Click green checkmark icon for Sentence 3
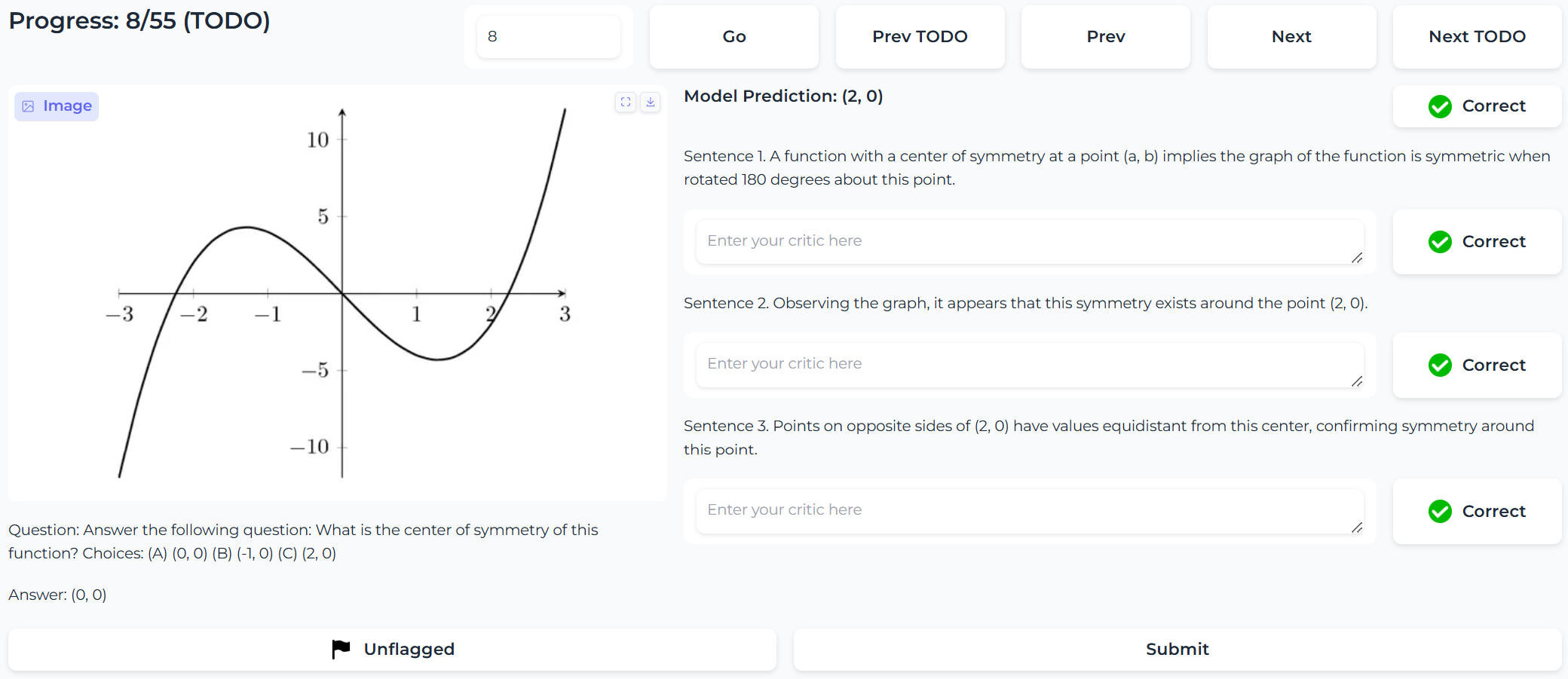The width and height of the screenshot is (1568, 679). point(1440,512)
